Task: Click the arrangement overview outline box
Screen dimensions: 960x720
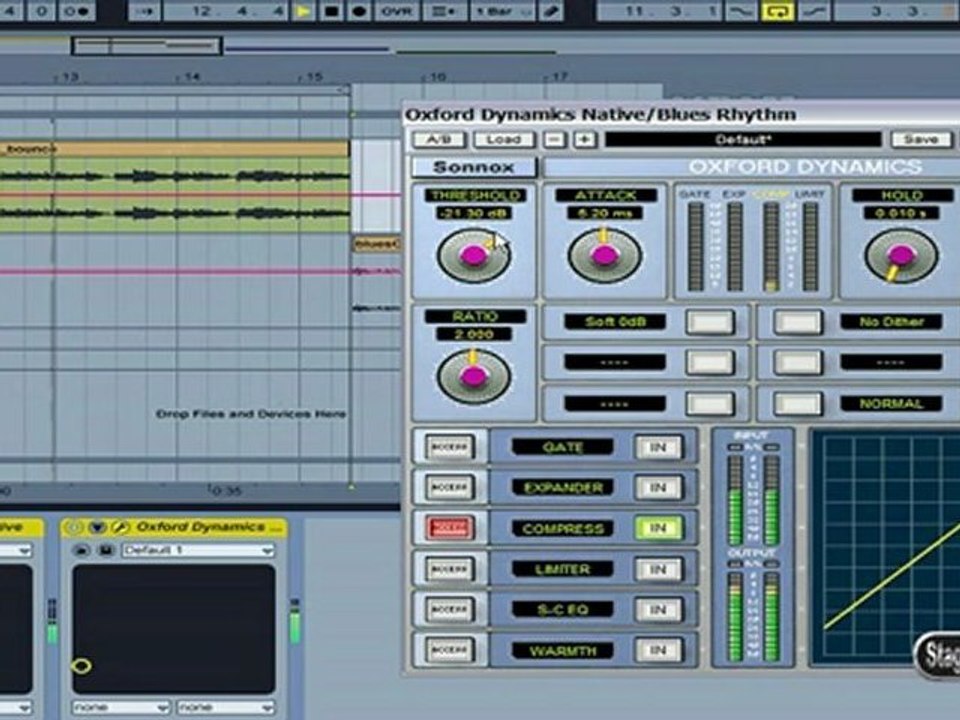Action: [x=146, y=46]
